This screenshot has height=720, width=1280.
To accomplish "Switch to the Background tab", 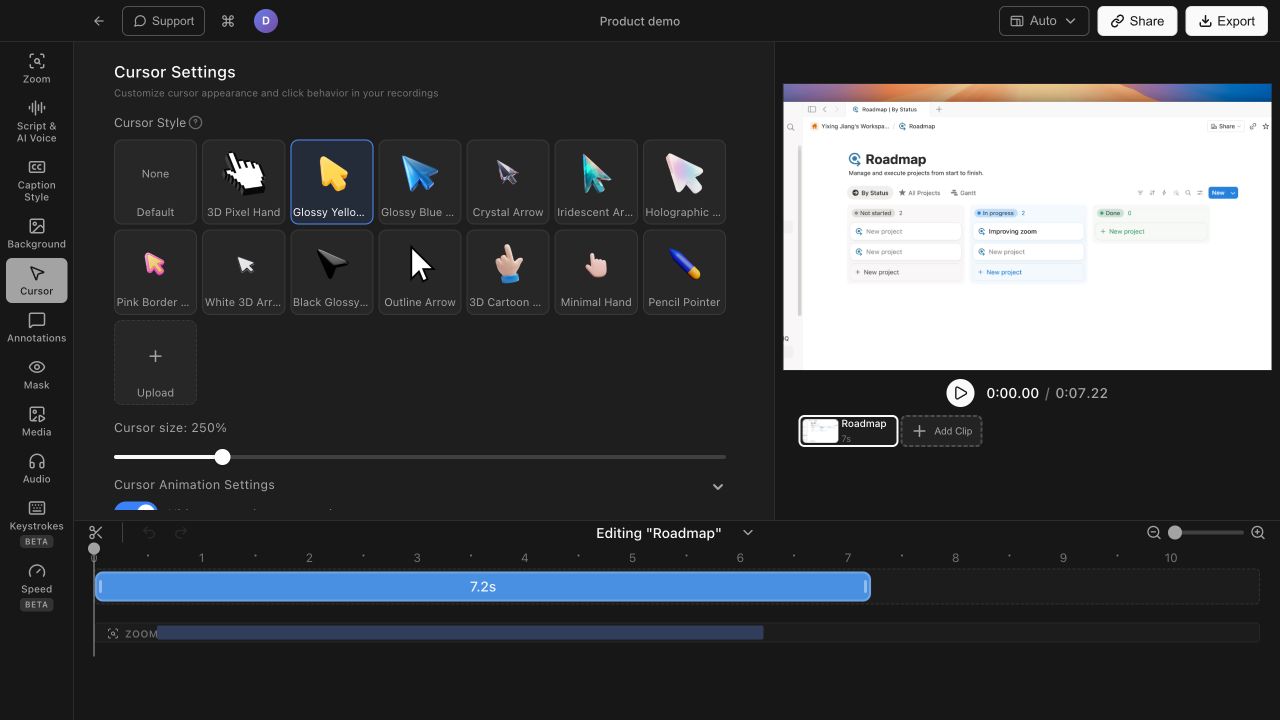I will tap(37, 233).
